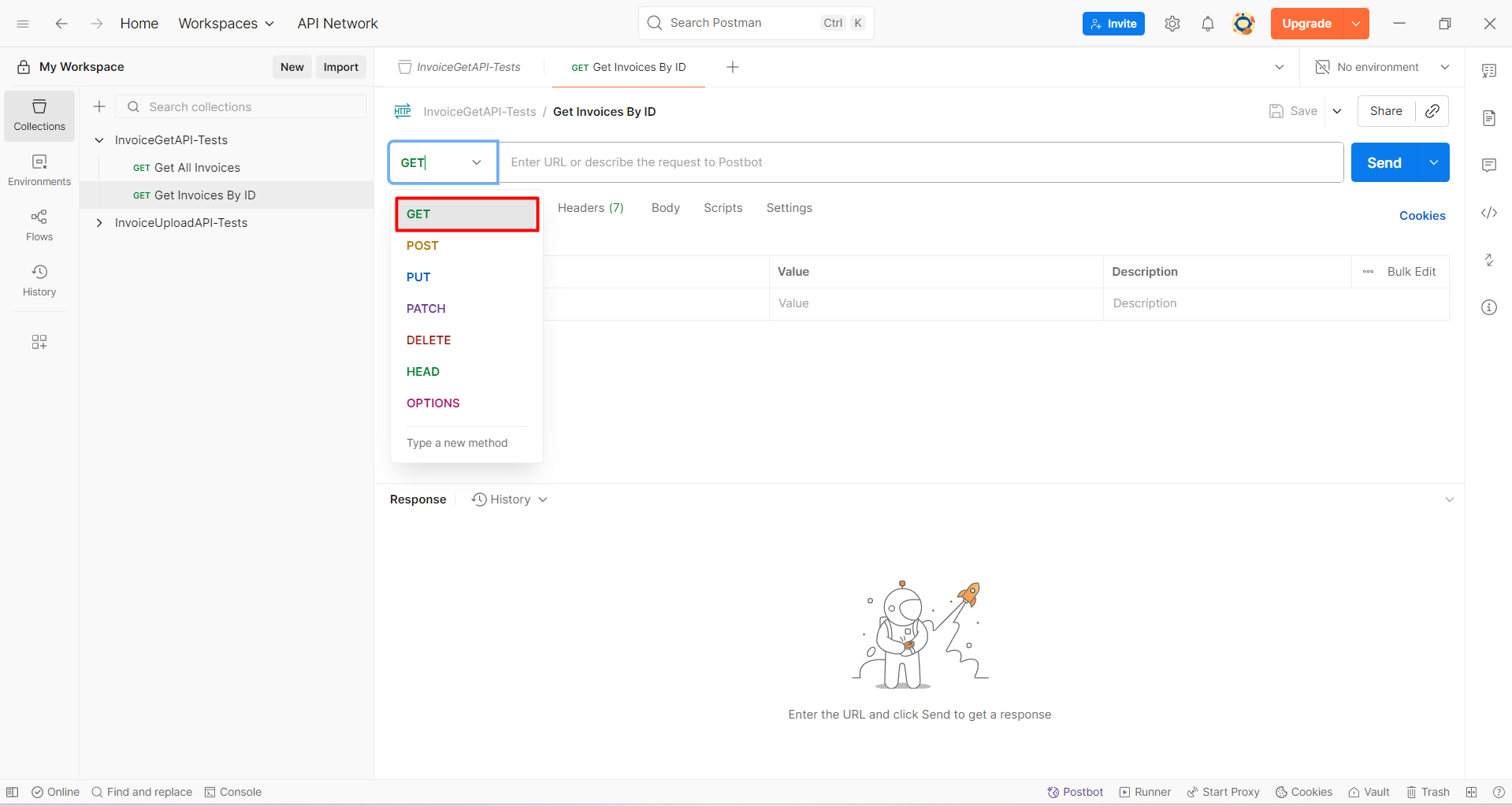Open the Send options dropdown

coord(1434,162)
